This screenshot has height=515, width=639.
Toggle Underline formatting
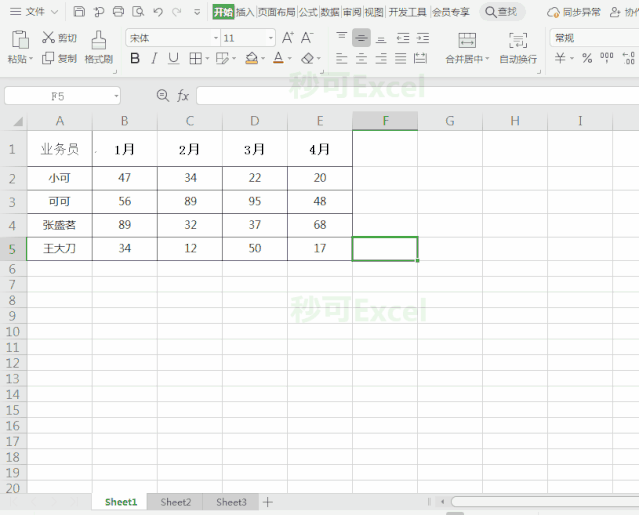174,59
